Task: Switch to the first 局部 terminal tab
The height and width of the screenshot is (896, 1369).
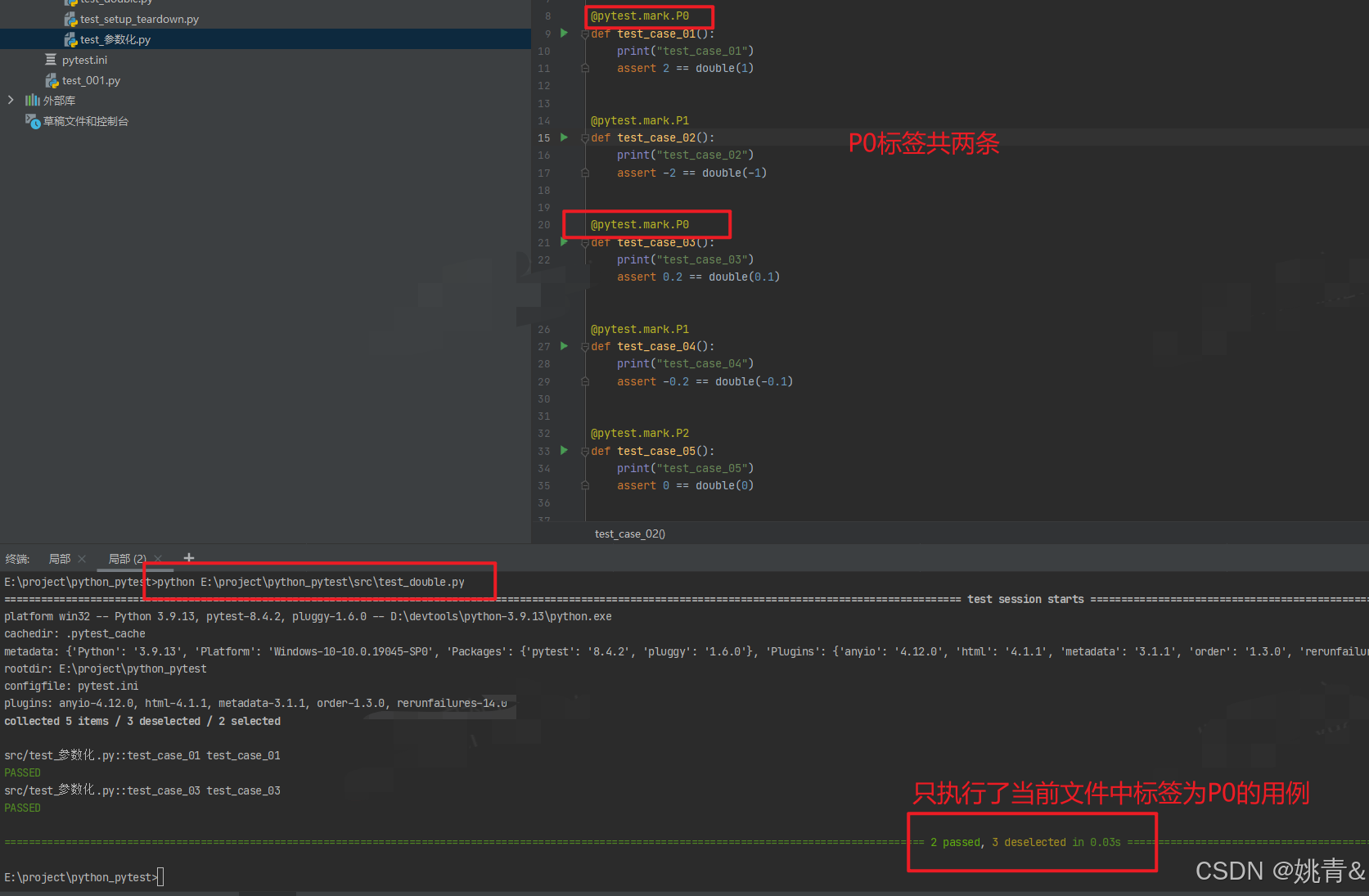Action: tap(60, 559)
